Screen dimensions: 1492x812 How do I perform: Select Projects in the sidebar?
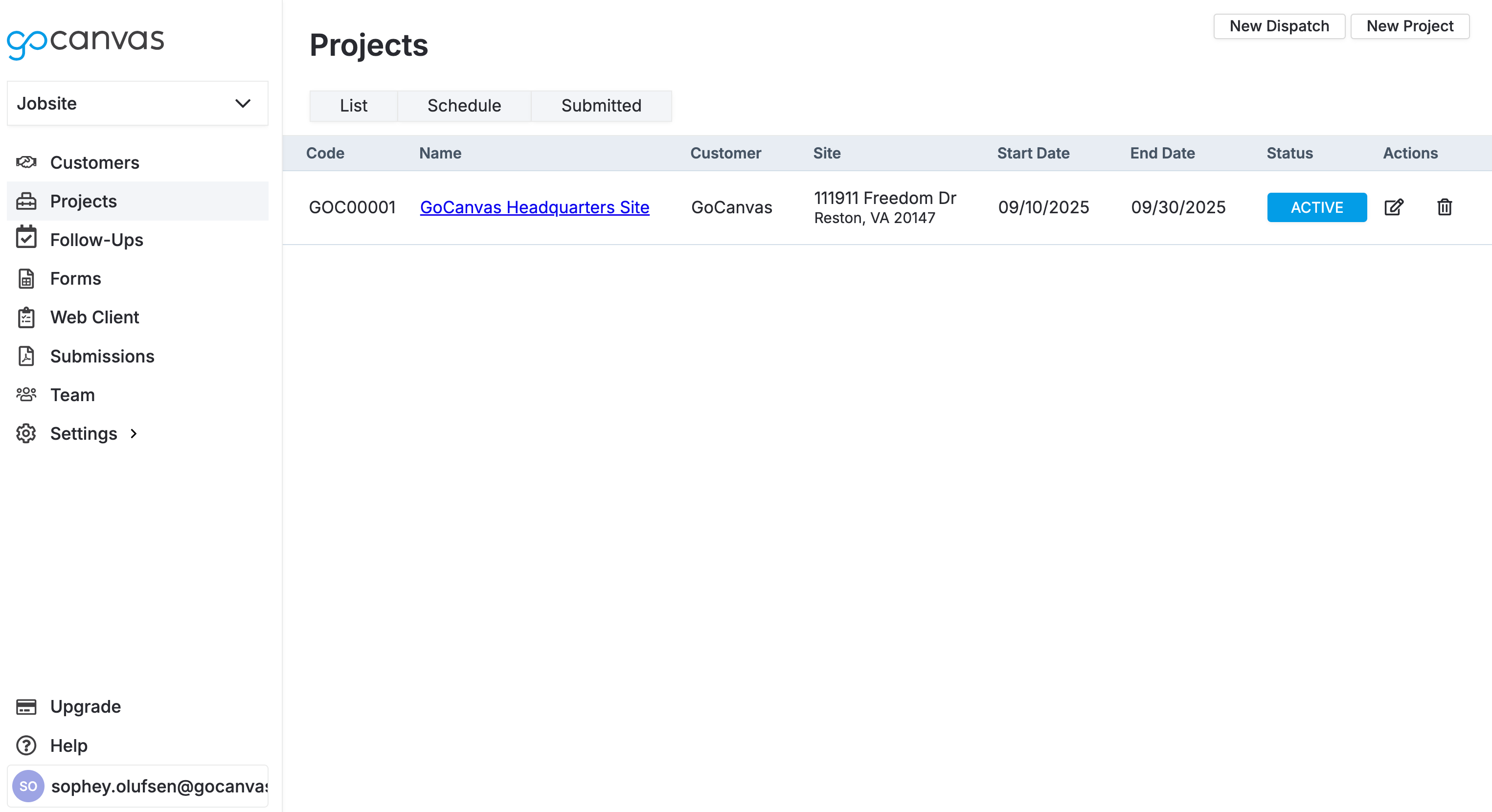(x=137, y=201)
